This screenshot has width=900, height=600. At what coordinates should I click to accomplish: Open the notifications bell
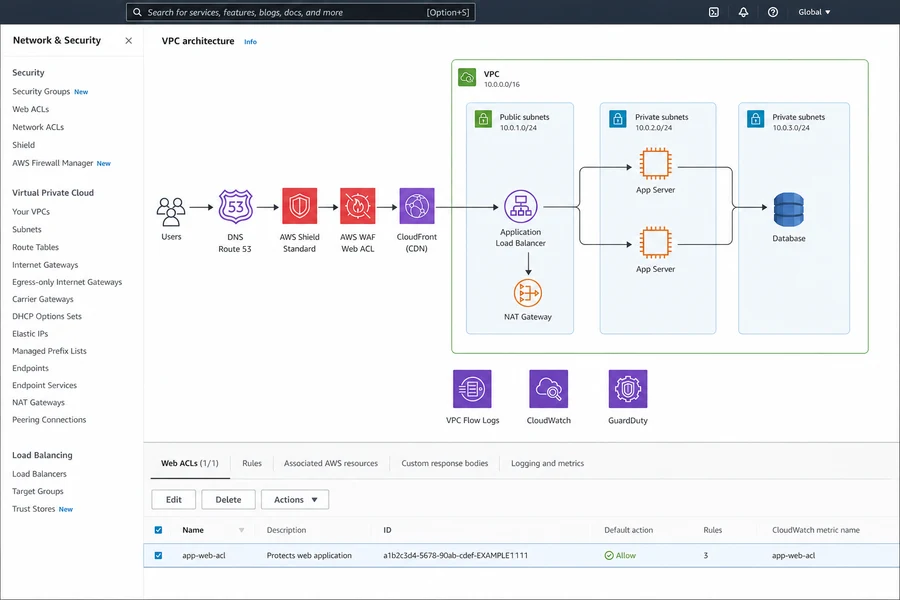click(x=743, y=12)
